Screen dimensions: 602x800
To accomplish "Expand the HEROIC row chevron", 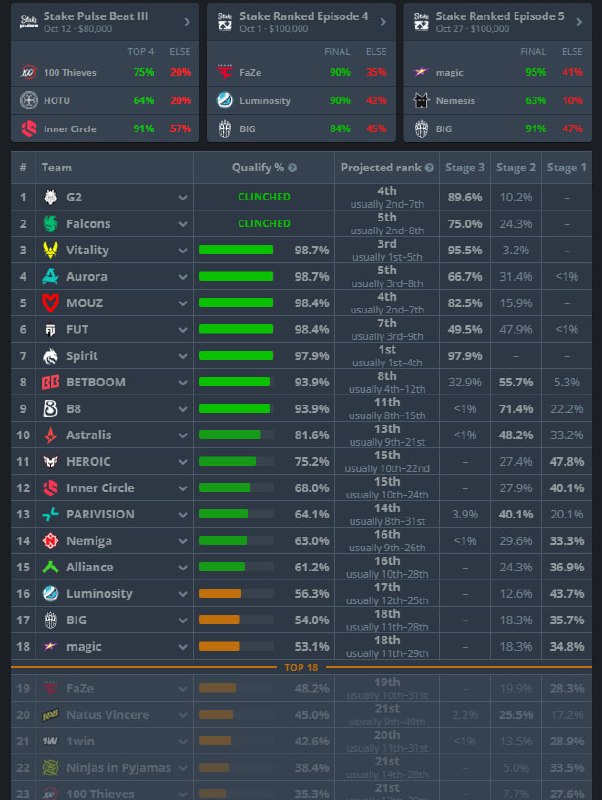I will 183,462.
